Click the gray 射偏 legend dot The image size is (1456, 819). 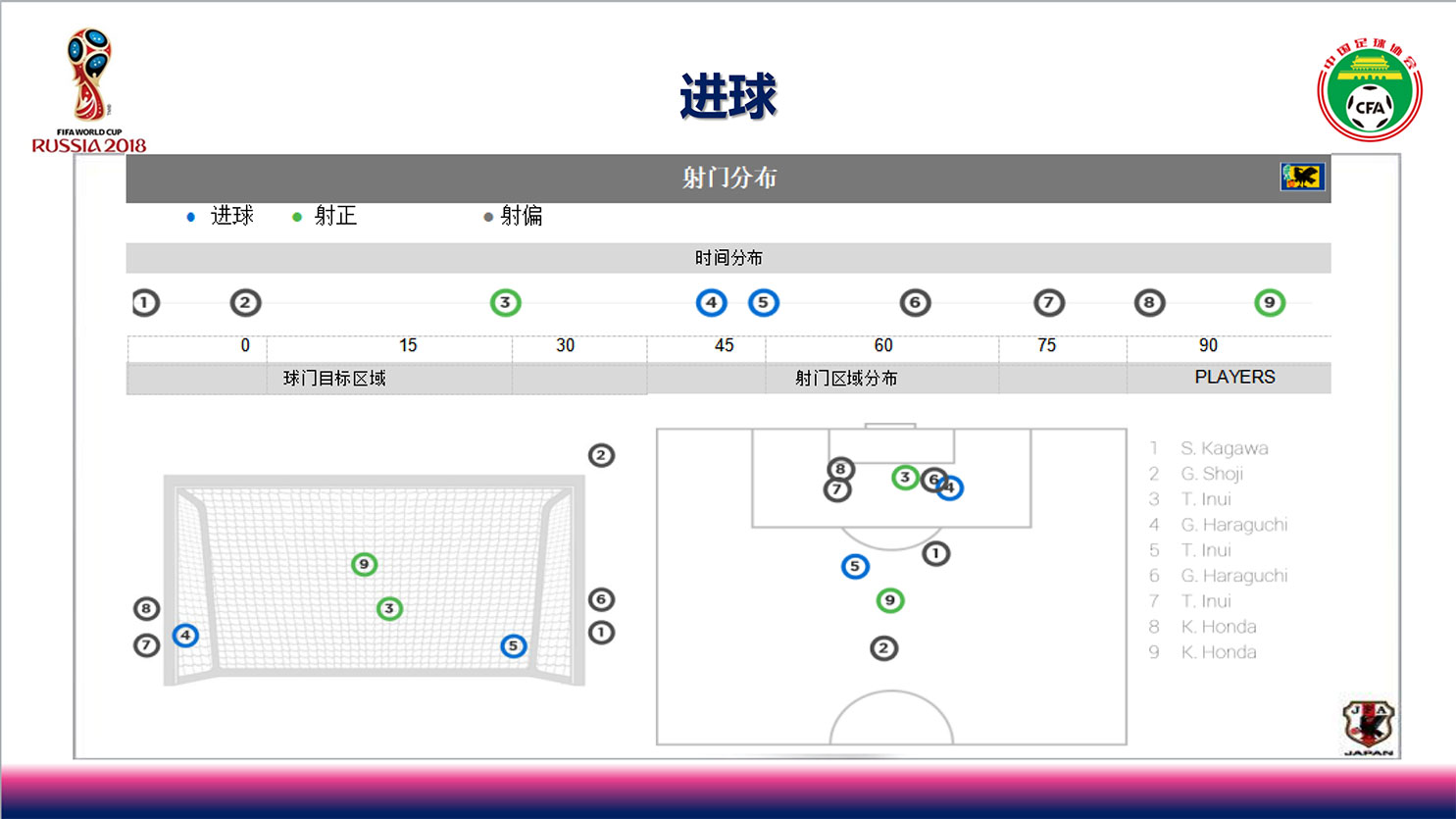click(x=488, y=217)
